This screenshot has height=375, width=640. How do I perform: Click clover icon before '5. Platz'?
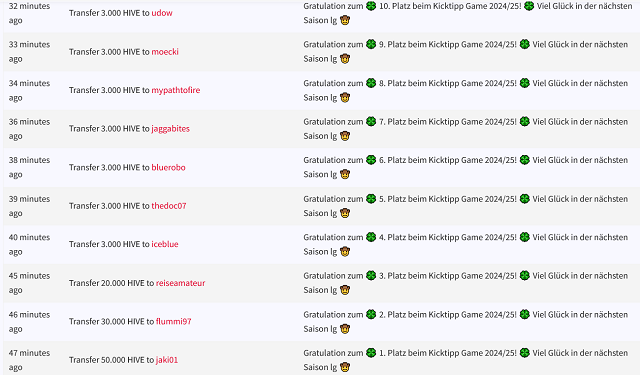371,199
